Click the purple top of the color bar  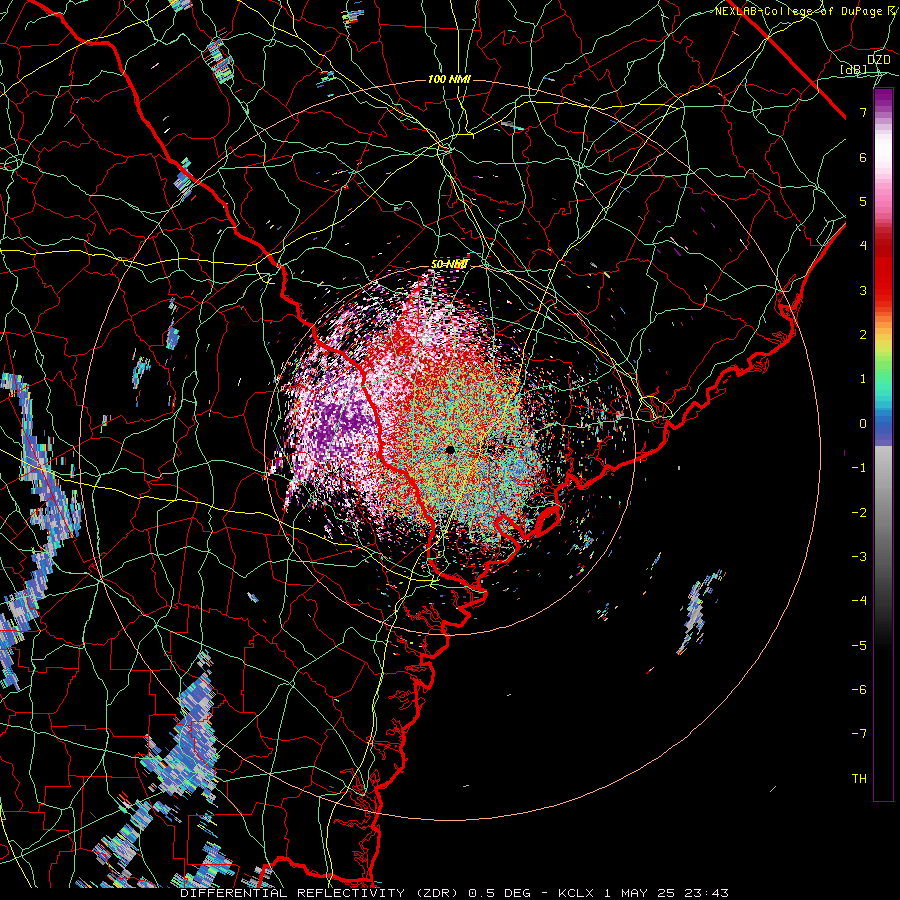pos(883,100)
